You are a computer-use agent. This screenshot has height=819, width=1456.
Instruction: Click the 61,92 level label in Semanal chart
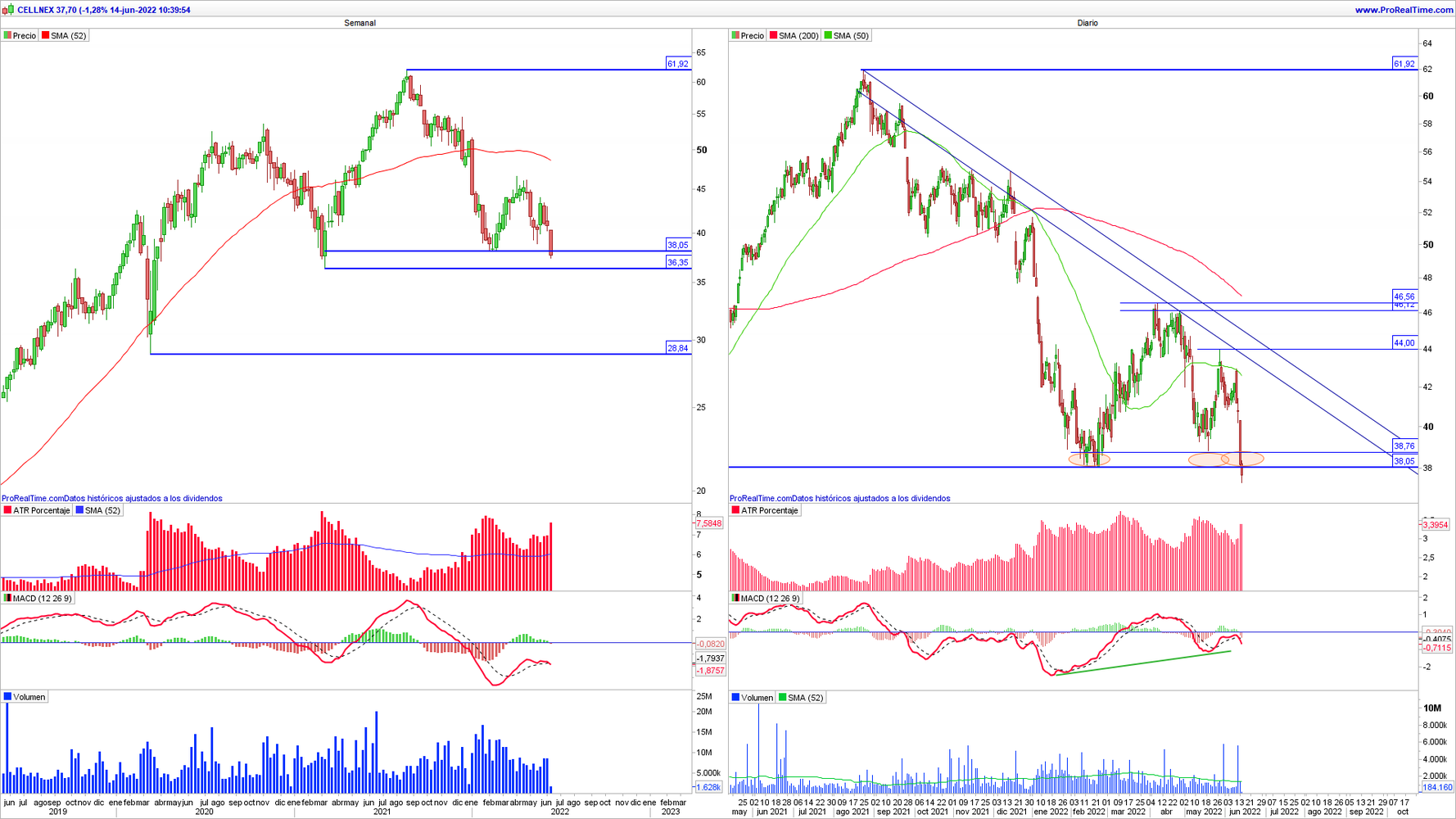678,63
